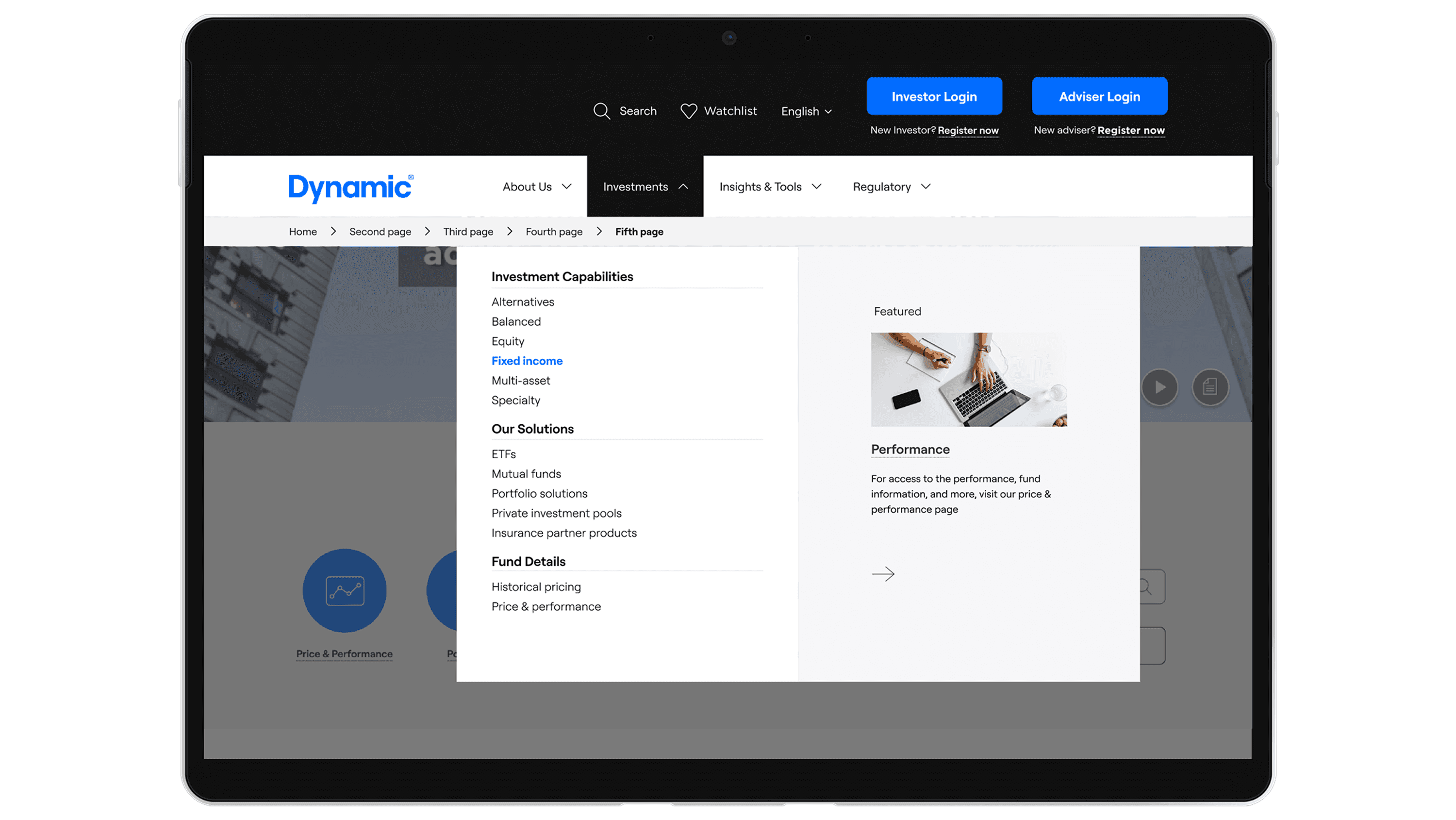Open the featured laptop thumbnail image
This screenshot has height=820, width=1456.
[x=969, y=380]
